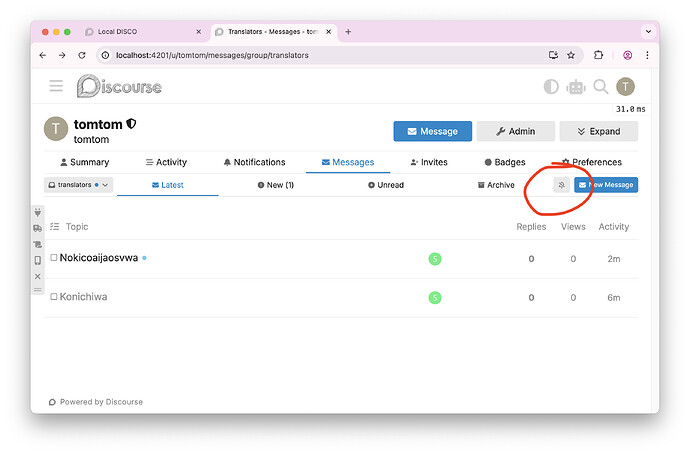
Task: Open the translators group dropdown
Action: [x=78, y=185]
